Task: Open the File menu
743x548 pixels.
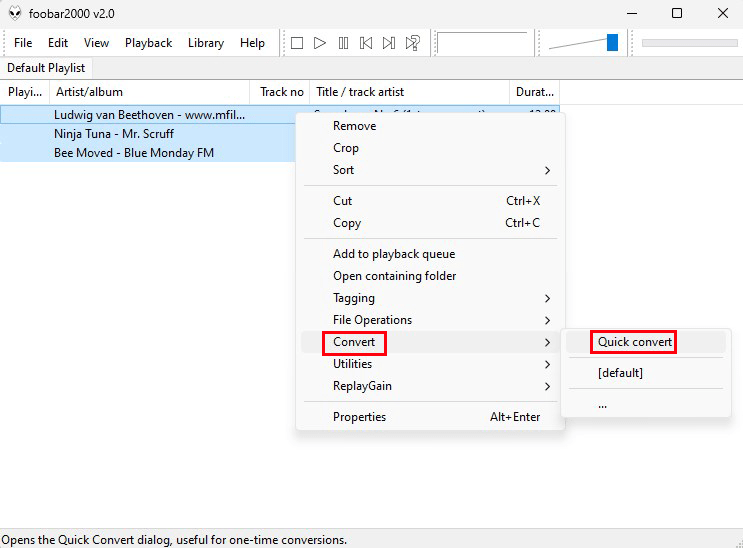Action: (23, 43)
